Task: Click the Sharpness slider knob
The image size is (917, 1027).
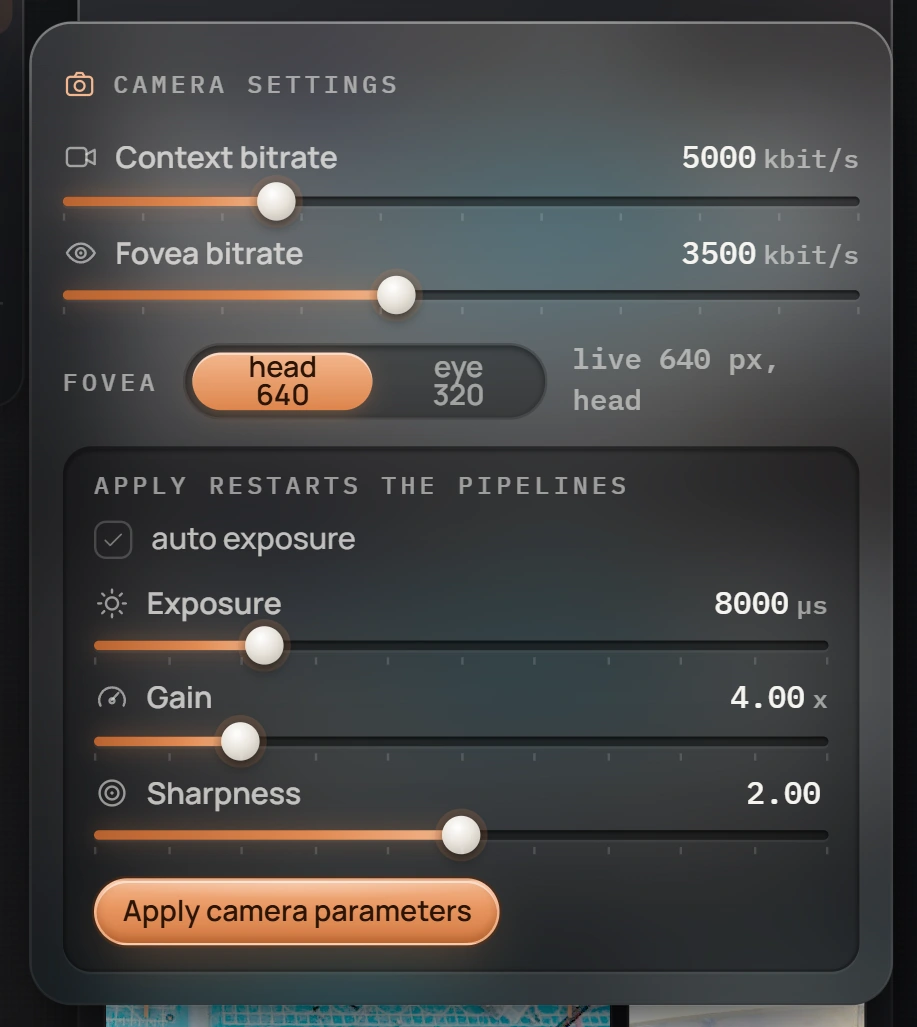Action: (461, 834)
